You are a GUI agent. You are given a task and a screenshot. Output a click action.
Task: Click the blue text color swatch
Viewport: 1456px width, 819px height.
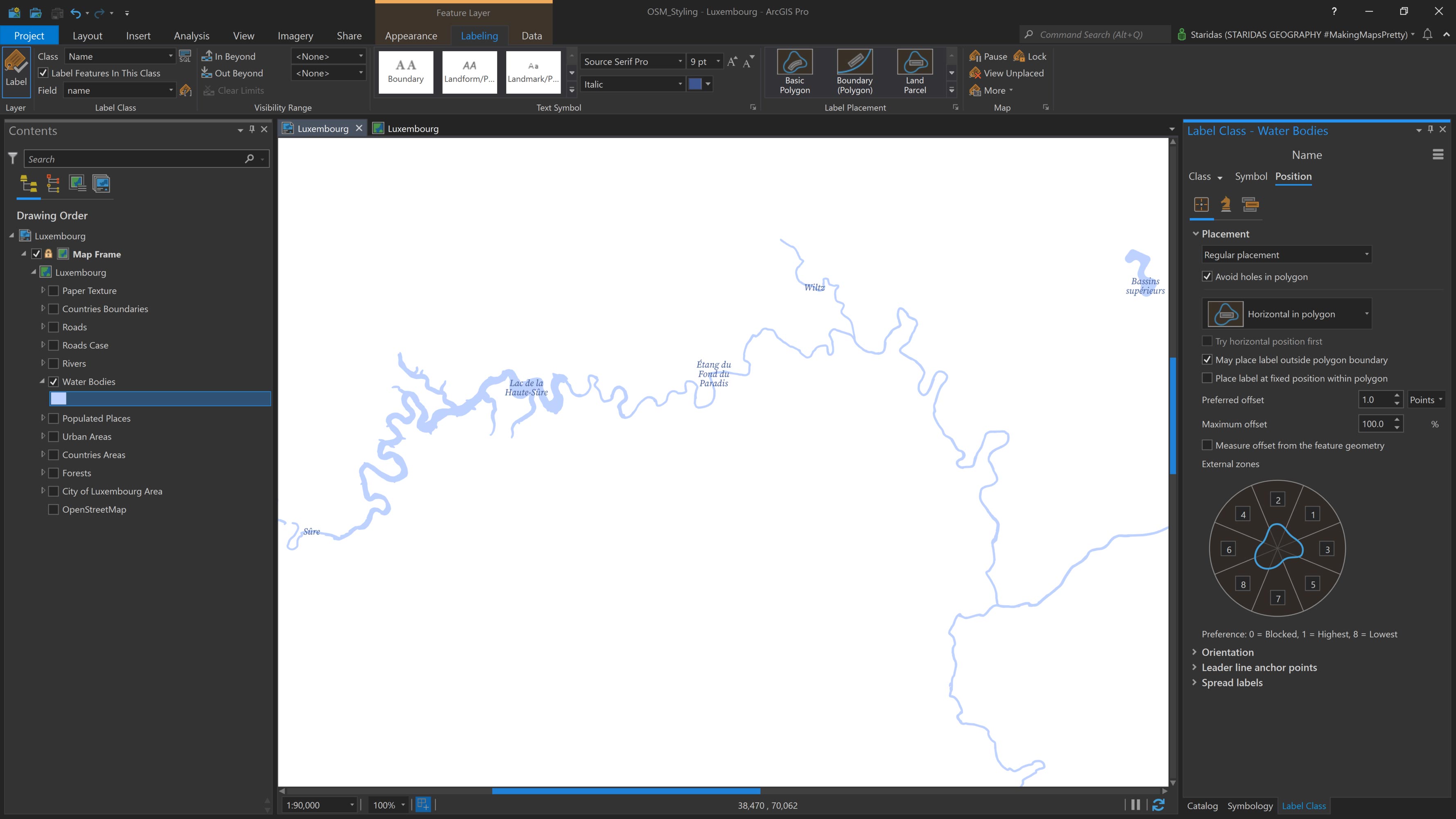(x=695, y=84)
